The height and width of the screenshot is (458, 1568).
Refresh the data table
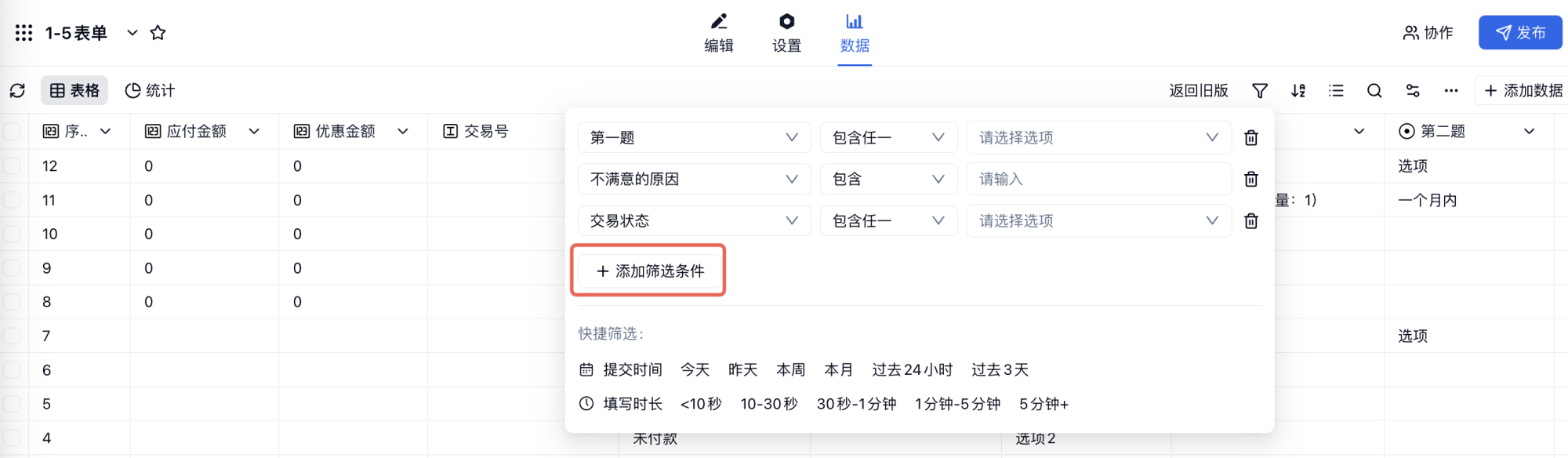click(17, 91)
